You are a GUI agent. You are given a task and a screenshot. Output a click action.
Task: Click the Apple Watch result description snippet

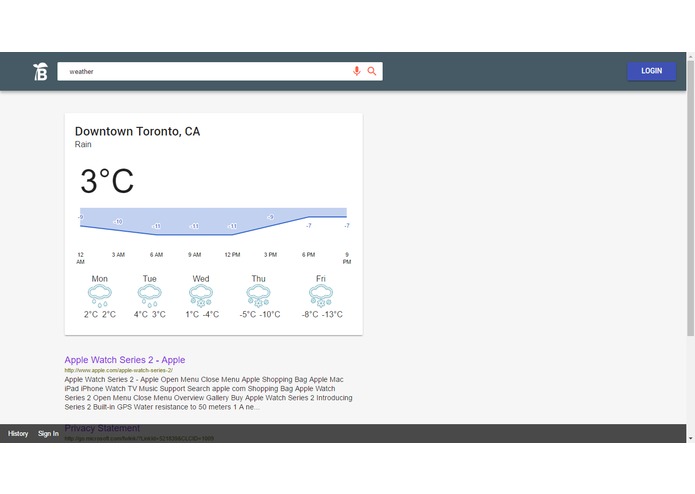pos(208,393)
